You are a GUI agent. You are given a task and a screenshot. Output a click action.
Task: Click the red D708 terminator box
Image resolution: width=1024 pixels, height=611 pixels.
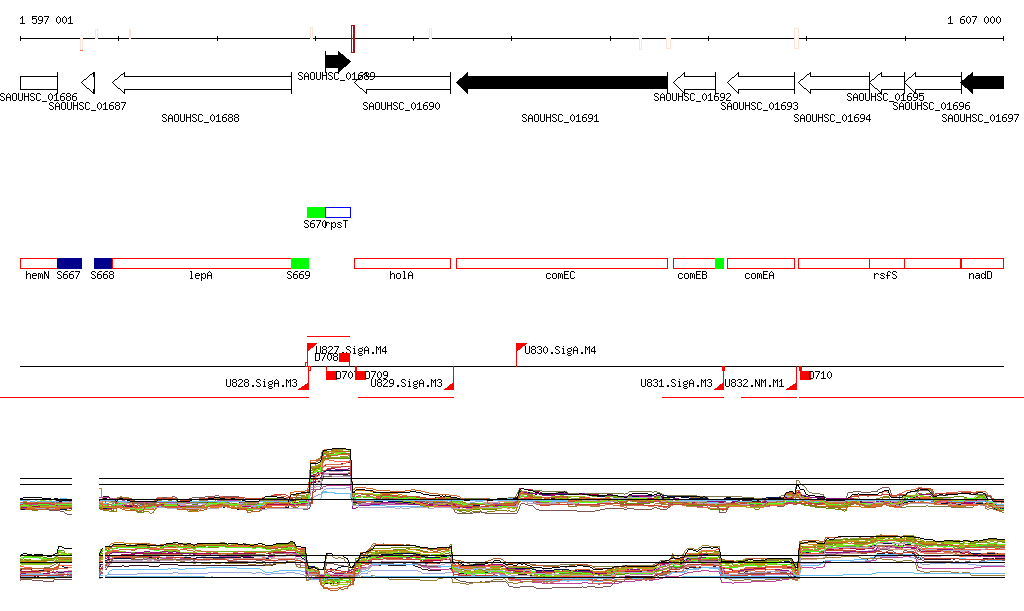coord(344,358)
